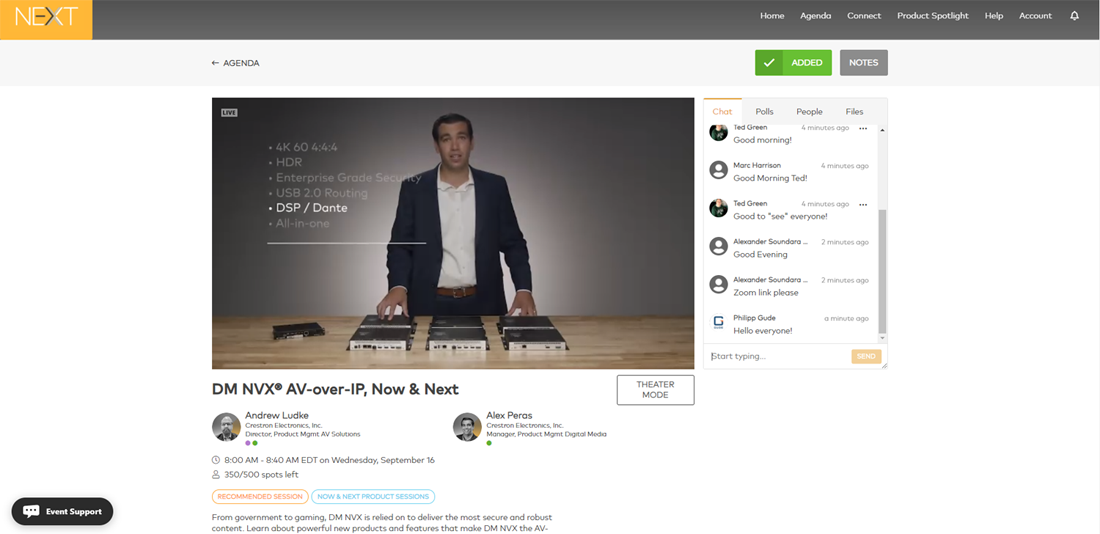Switch to the Polls tab
1100x534 pixels.
(764, 112)
